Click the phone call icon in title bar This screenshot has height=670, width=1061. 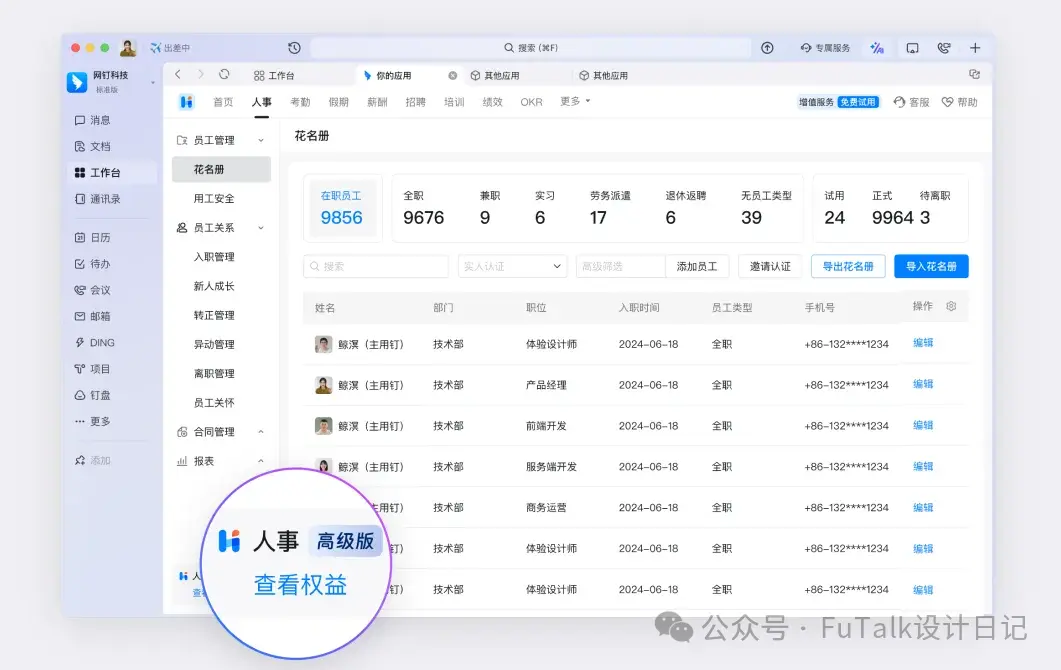click(x=944, y=48)
